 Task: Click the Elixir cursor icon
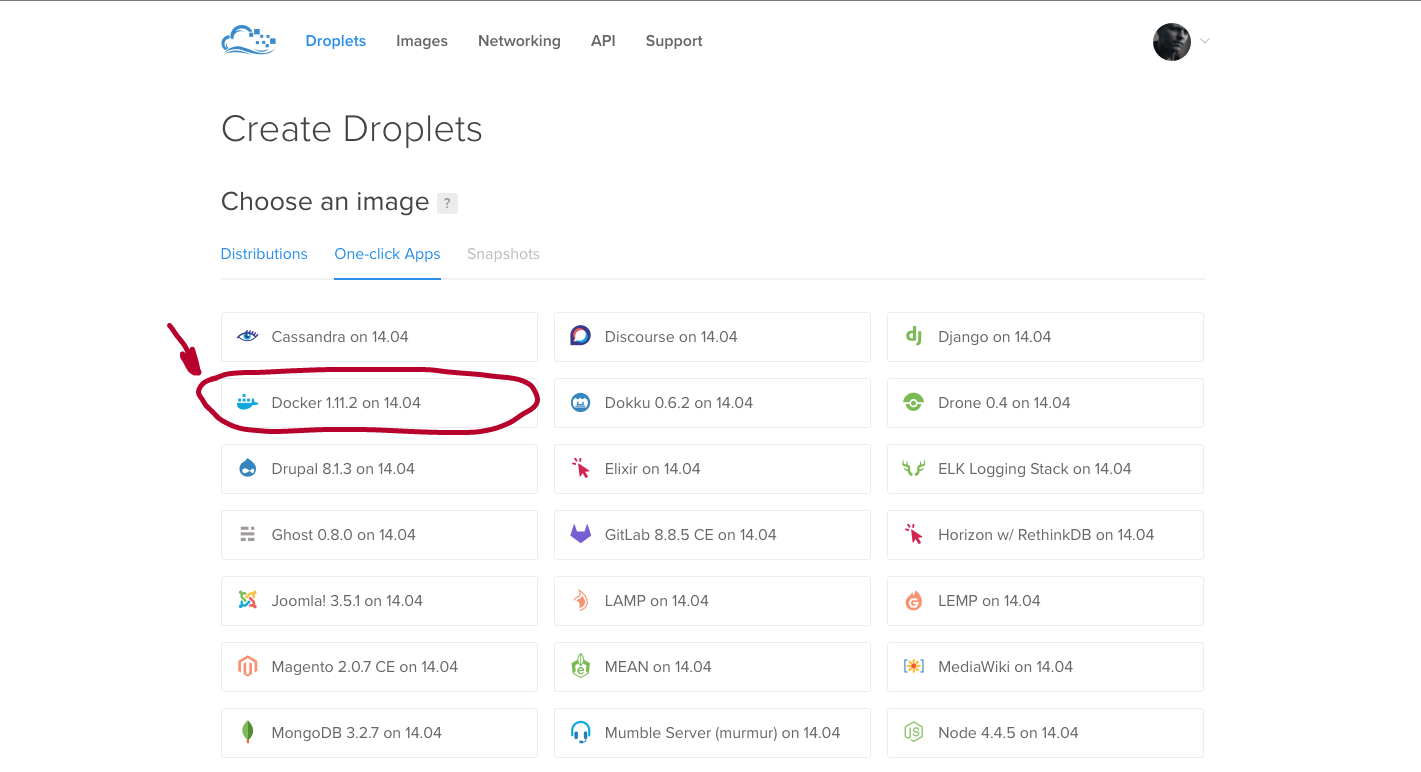coord(580,469)
